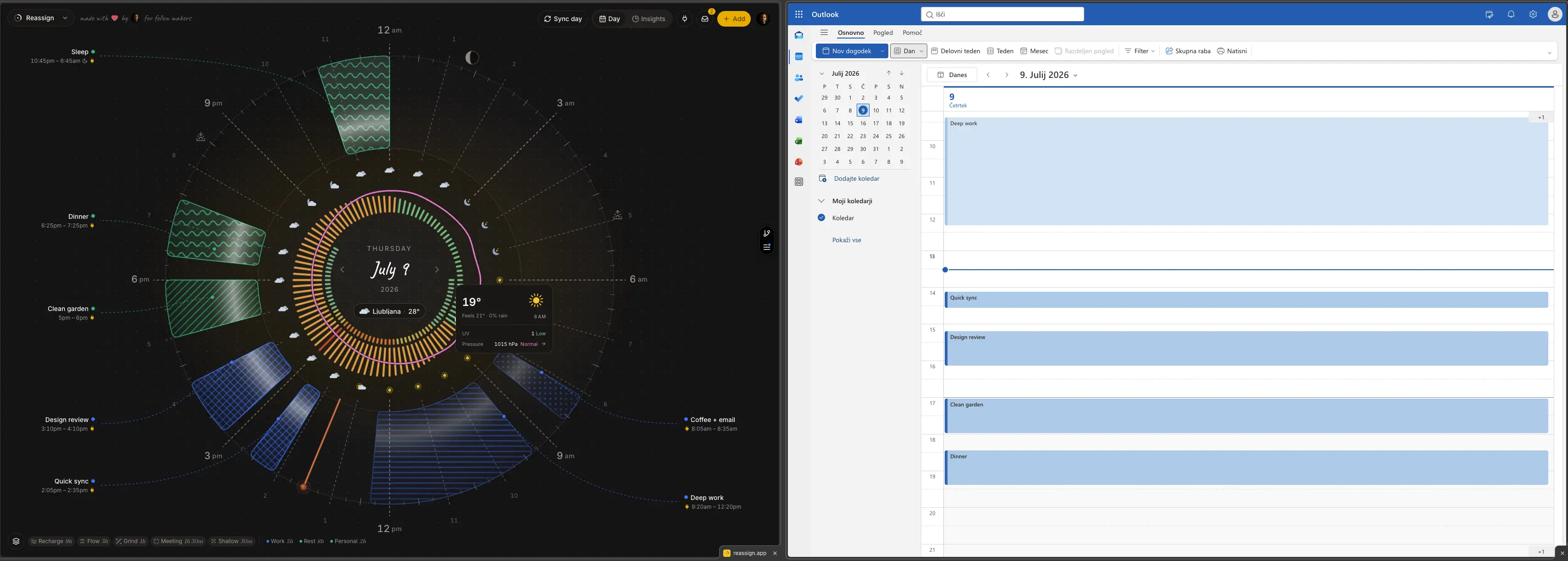Toggle Shallow 30m filter chip

(231, 541)
